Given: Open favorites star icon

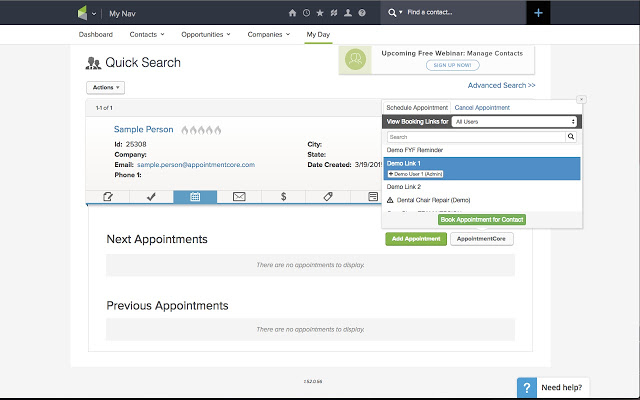Looking at the screenshot, I should coord(320,13).
